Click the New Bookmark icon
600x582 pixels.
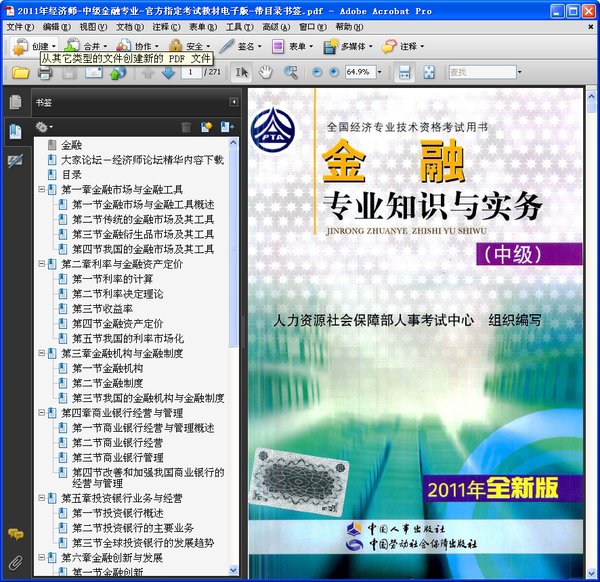[207, 127]
